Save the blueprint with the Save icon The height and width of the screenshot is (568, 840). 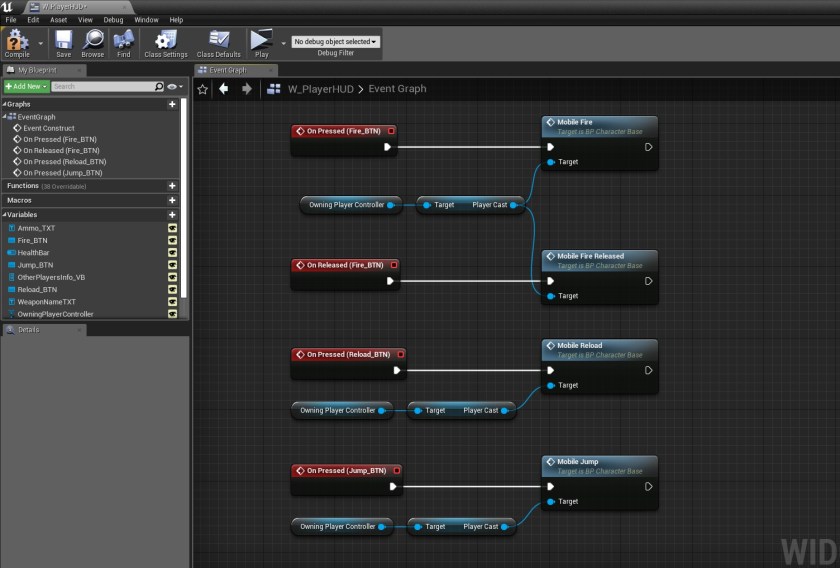pos(63,42)
